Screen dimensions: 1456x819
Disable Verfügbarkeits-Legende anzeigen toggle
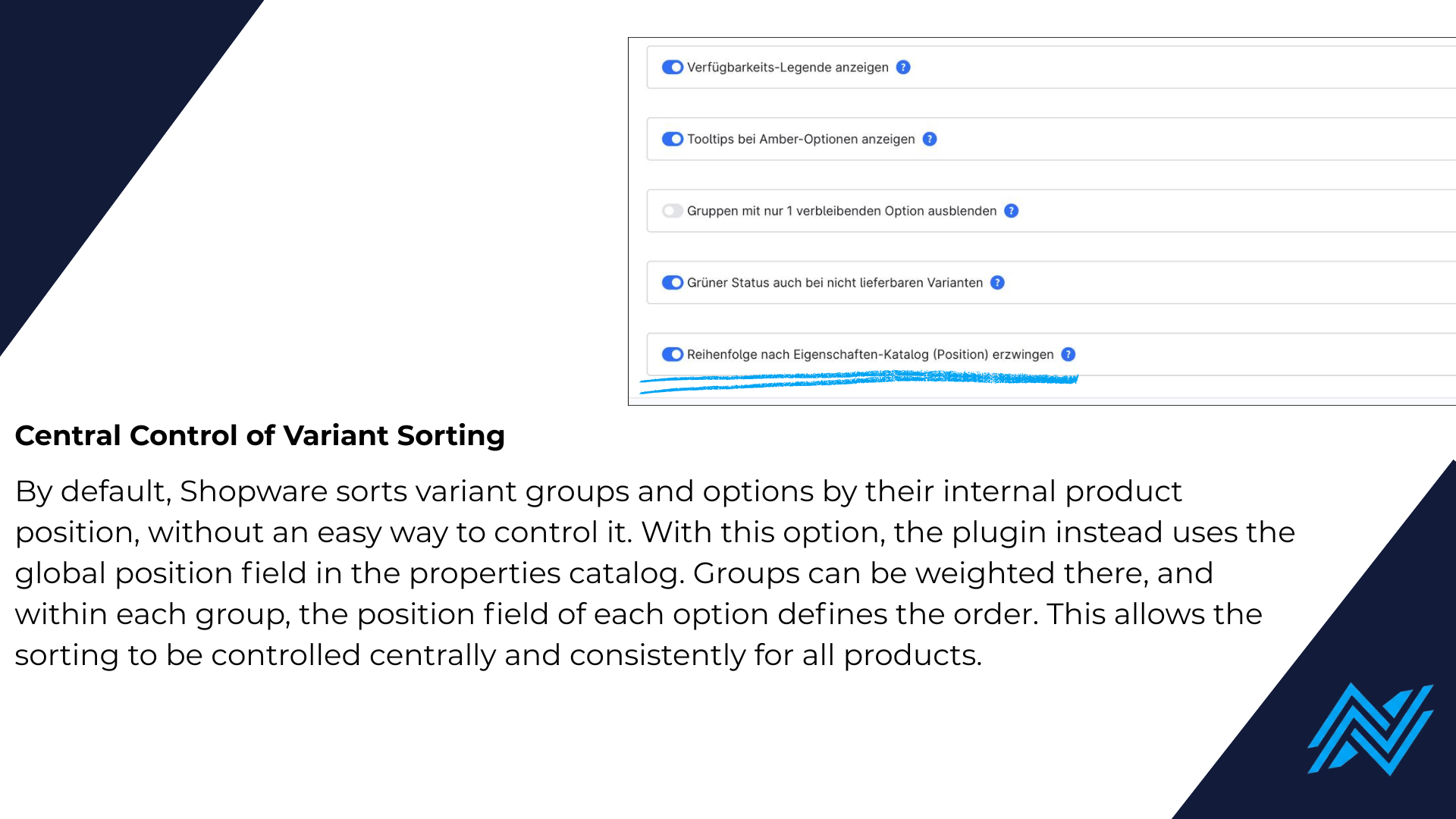(x=673, y=67)
